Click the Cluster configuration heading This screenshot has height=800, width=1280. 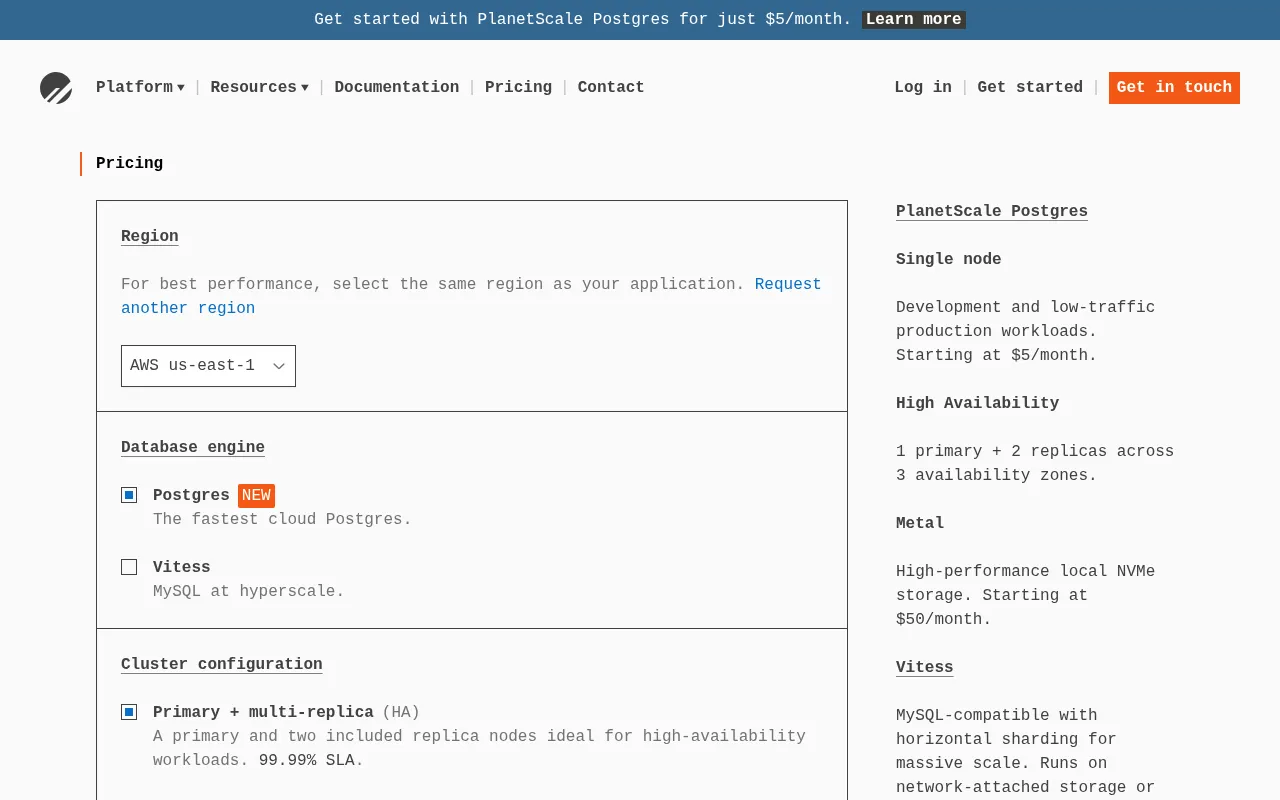(x=222, y=665)
